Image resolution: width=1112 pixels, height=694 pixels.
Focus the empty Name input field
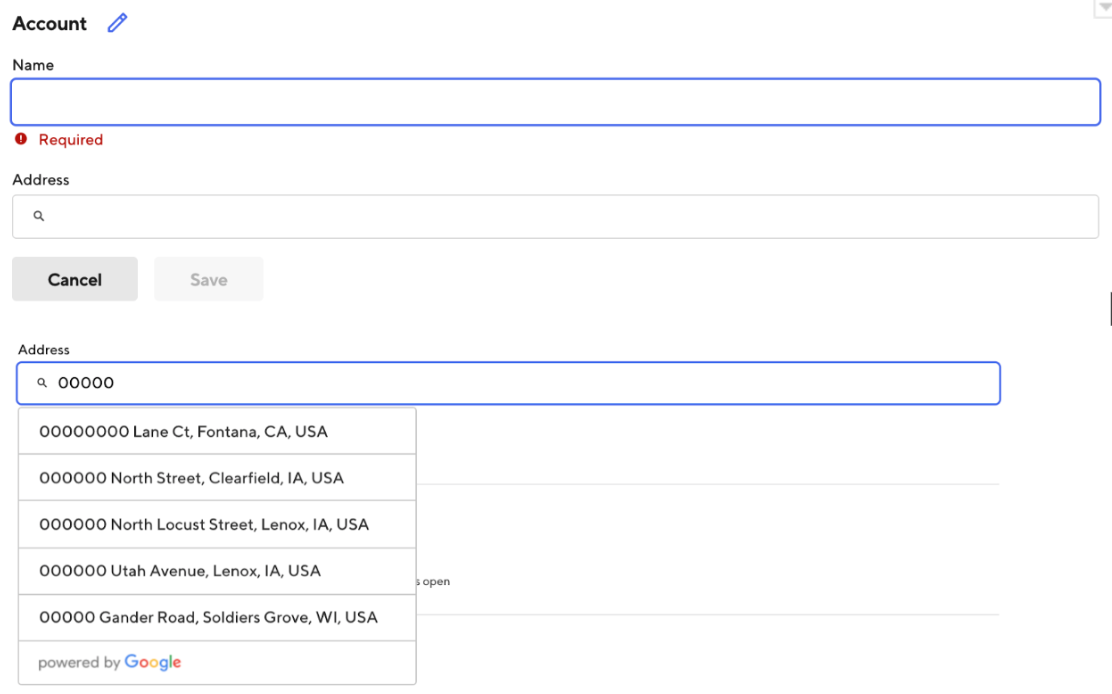[555, 102]
